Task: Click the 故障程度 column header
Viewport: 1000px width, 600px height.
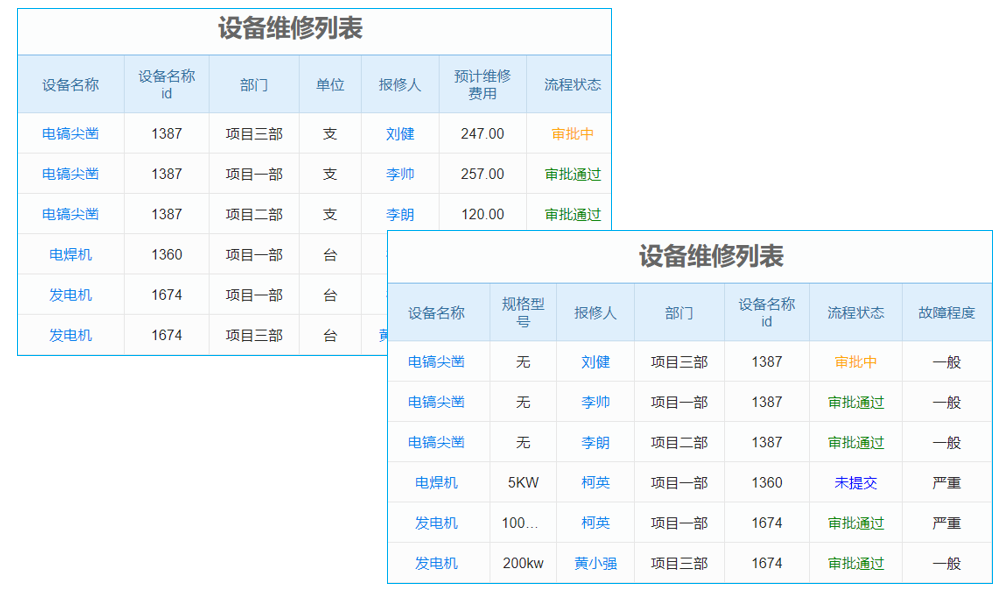Action: (x=946, y=312)
